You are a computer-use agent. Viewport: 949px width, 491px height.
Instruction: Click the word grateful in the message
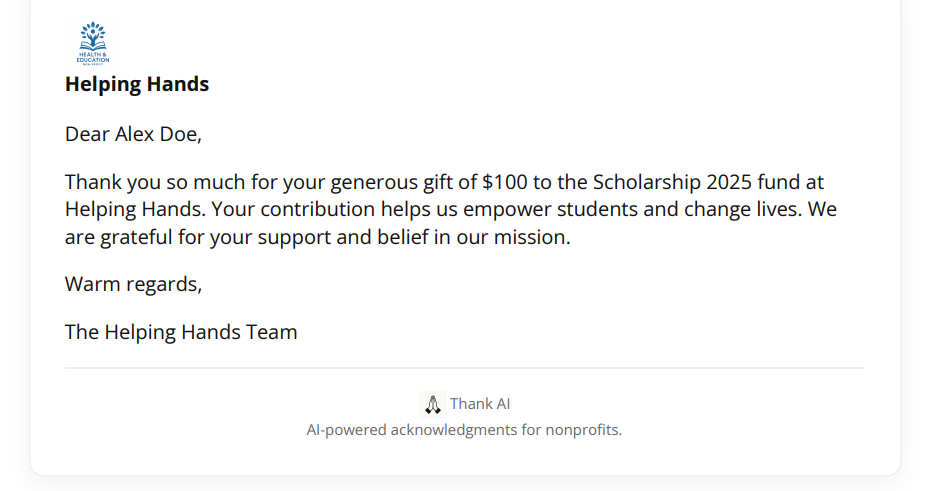click(136, 237)
